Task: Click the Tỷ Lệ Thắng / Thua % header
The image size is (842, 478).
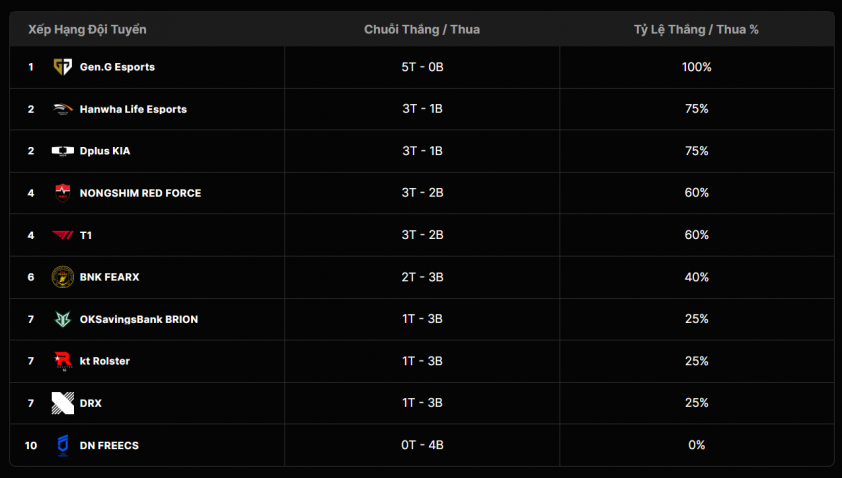Action: click(696, 30)
